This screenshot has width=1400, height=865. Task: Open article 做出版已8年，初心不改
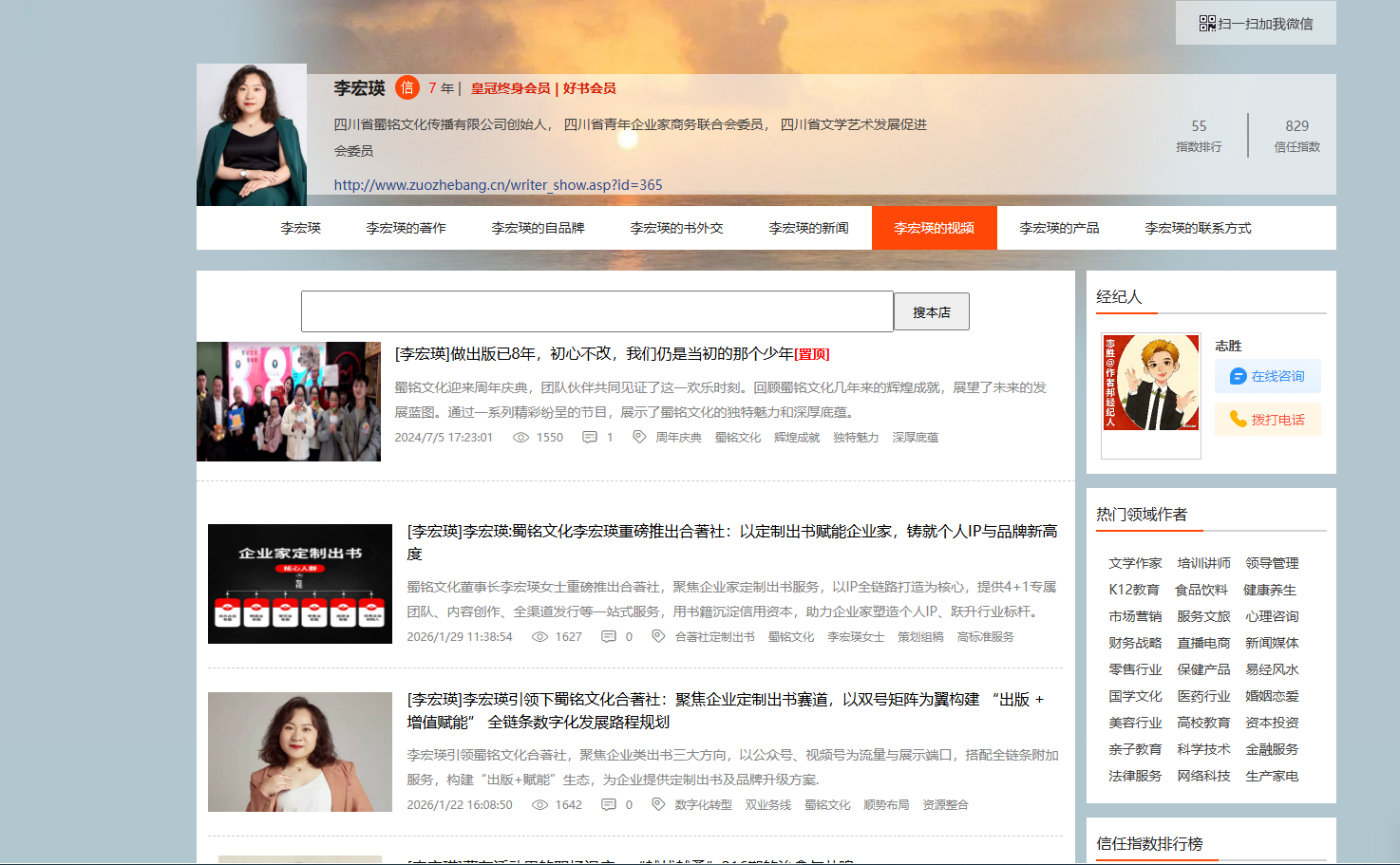[594, 354]
